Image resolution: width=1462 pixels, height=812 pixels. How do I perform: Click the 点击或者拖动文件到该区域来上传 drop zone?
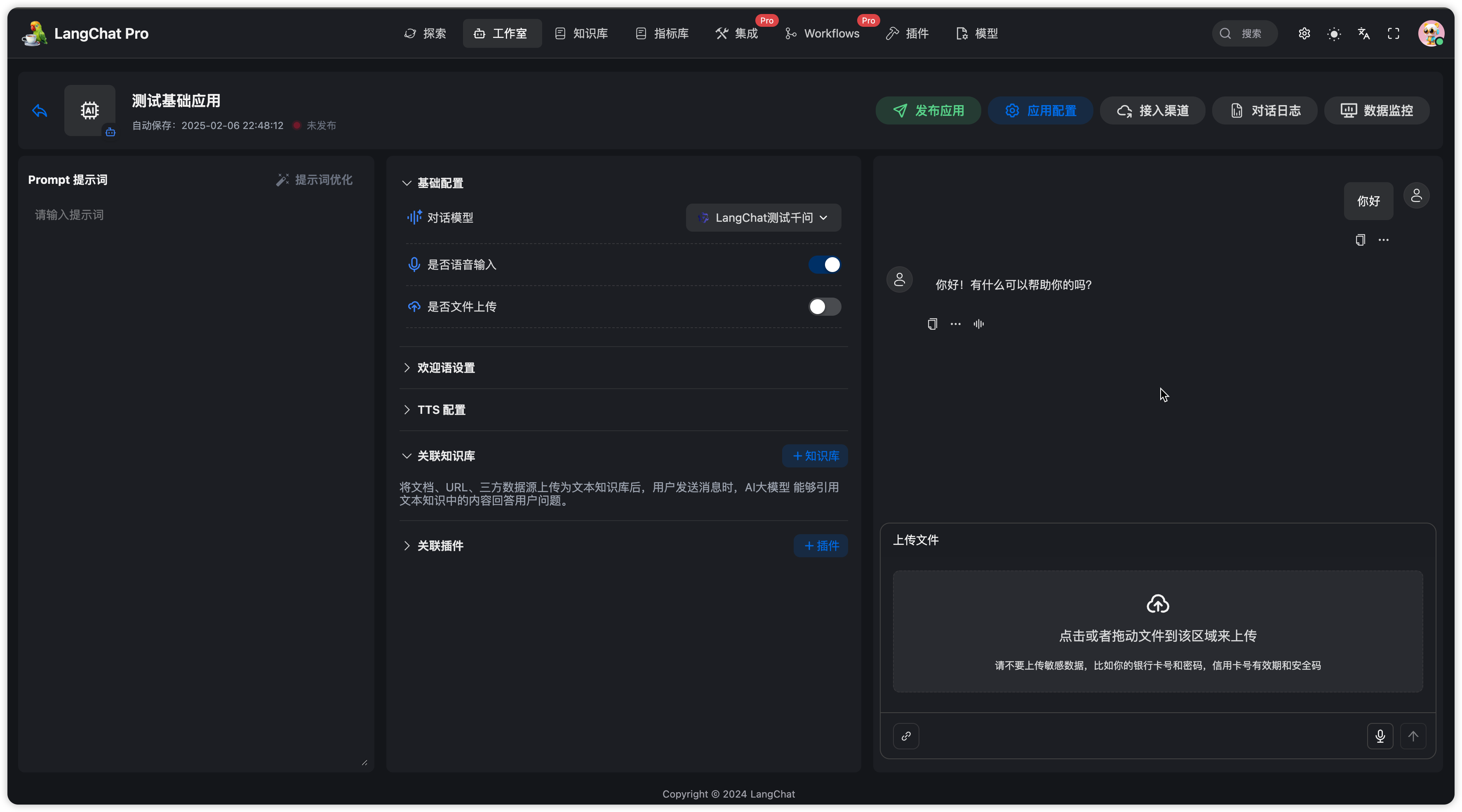coord(1158,631)
